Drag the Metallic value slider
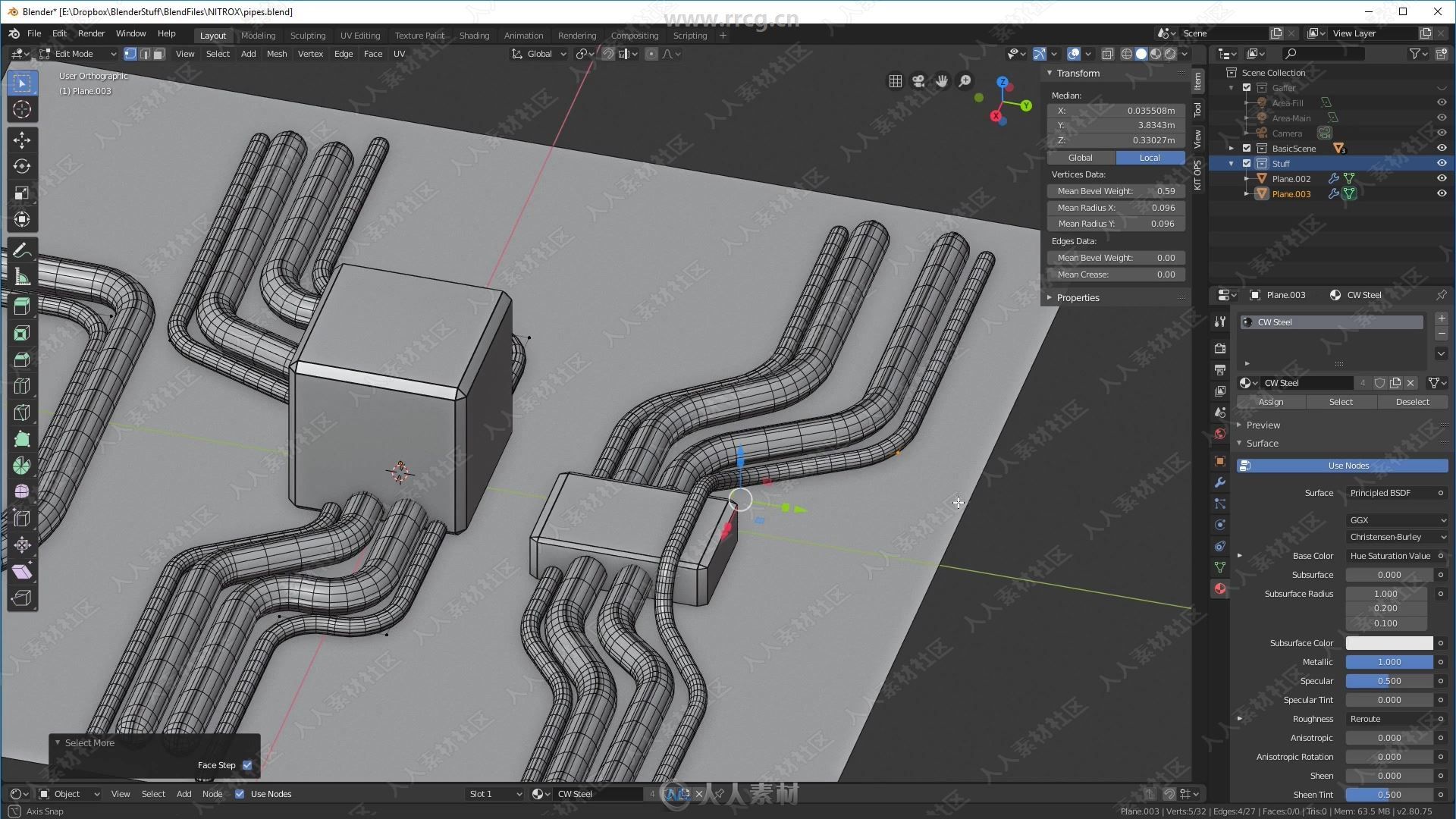The height and width of the screenshot is (819, 1456). 1389,661
